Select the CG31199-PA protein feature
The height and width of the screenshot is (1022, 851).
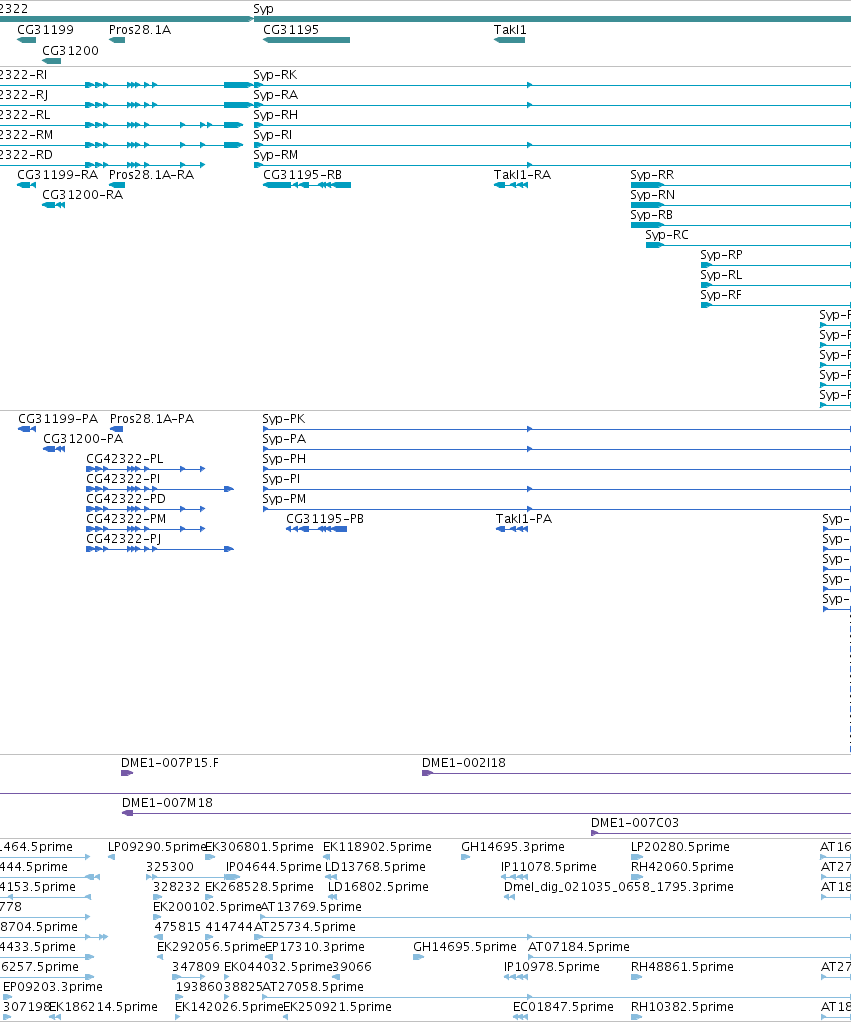27,429
